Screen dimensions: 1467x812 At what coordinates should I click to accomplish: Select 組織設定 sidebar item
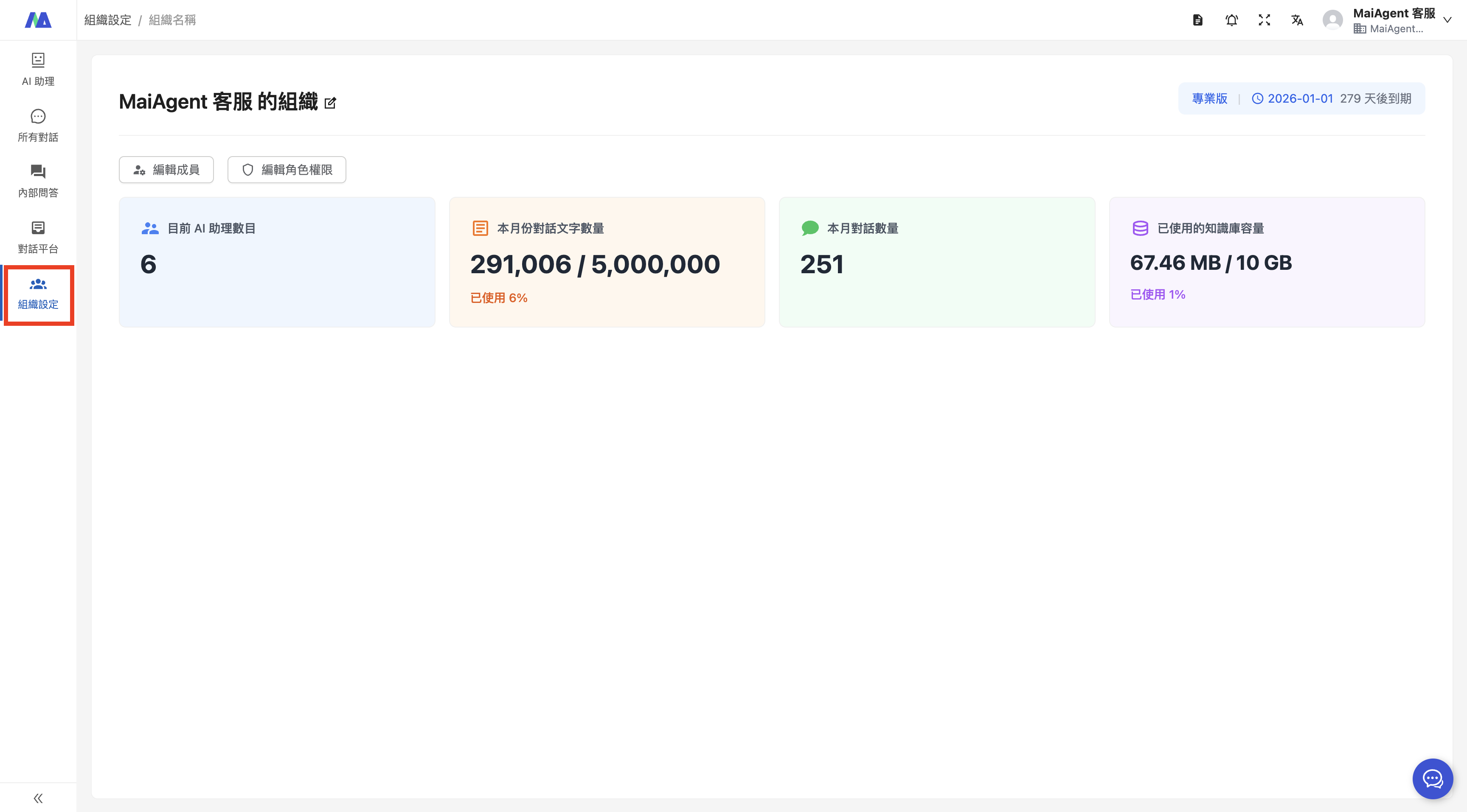38,294
